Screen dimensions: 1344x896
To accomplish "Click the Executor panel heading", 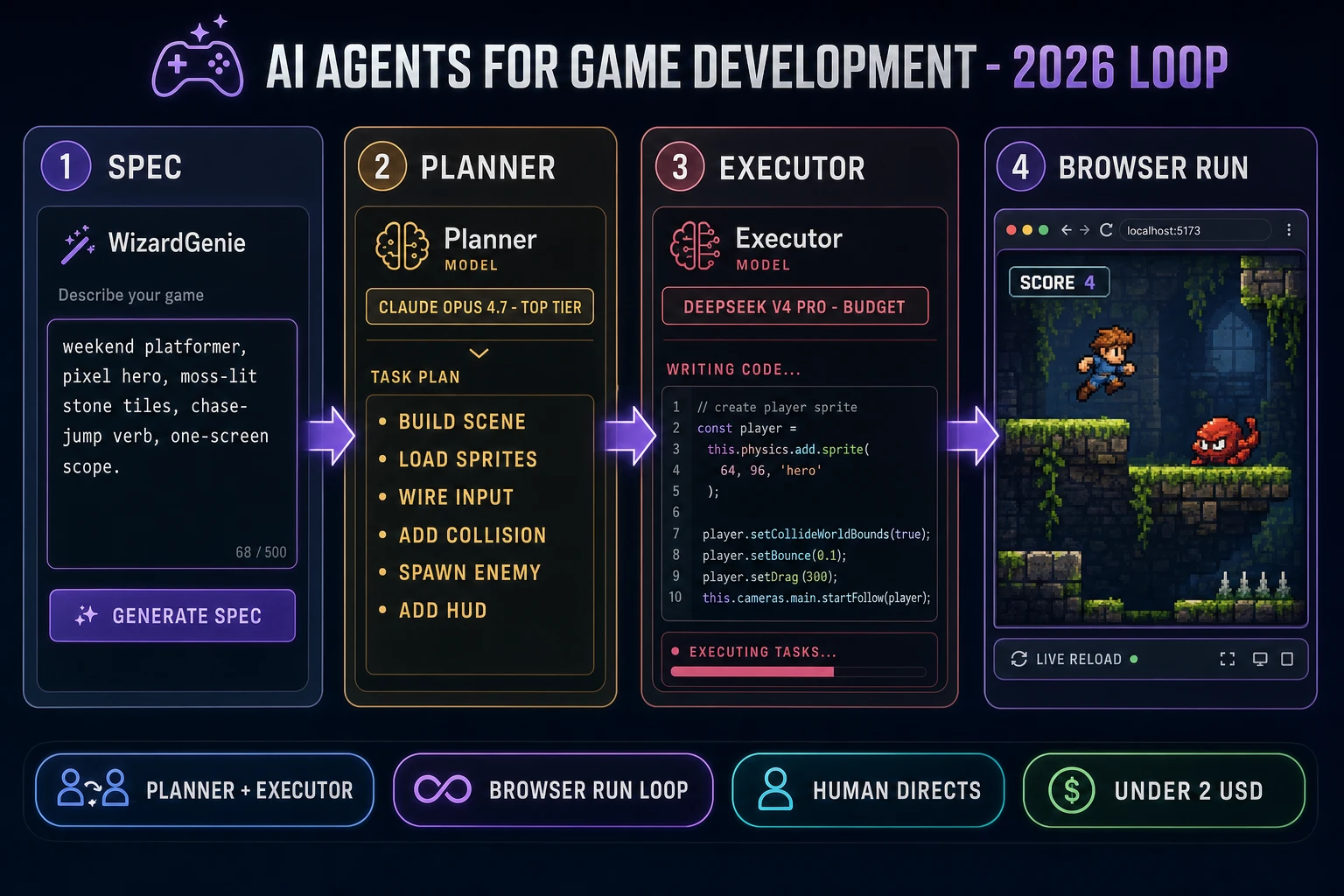I will coord(792,168).
